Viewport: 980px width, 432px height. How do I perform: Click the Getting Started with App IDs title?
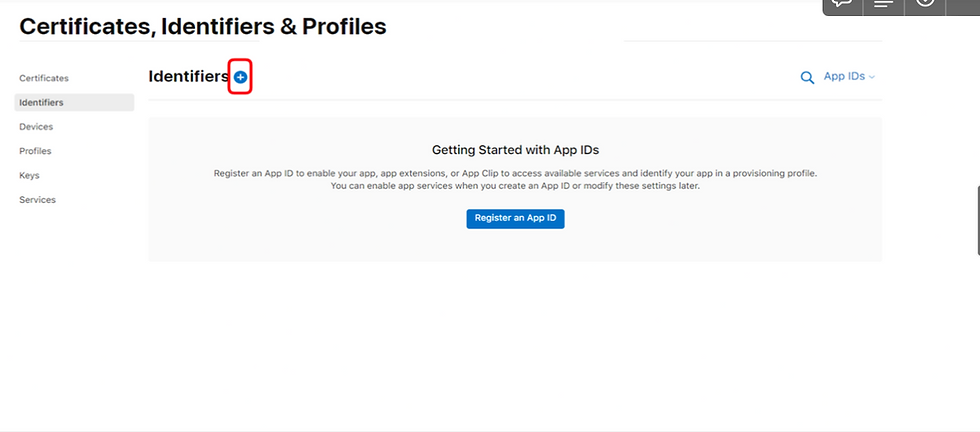[515, 150]
